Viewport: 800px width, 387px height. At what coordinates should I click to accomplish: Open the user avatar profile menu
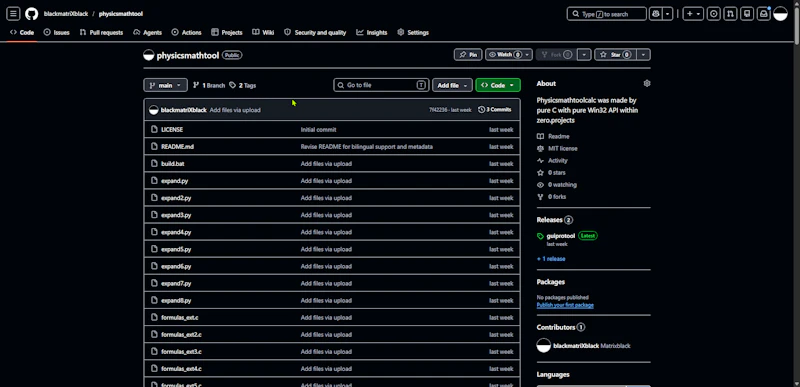coord(781,14)
